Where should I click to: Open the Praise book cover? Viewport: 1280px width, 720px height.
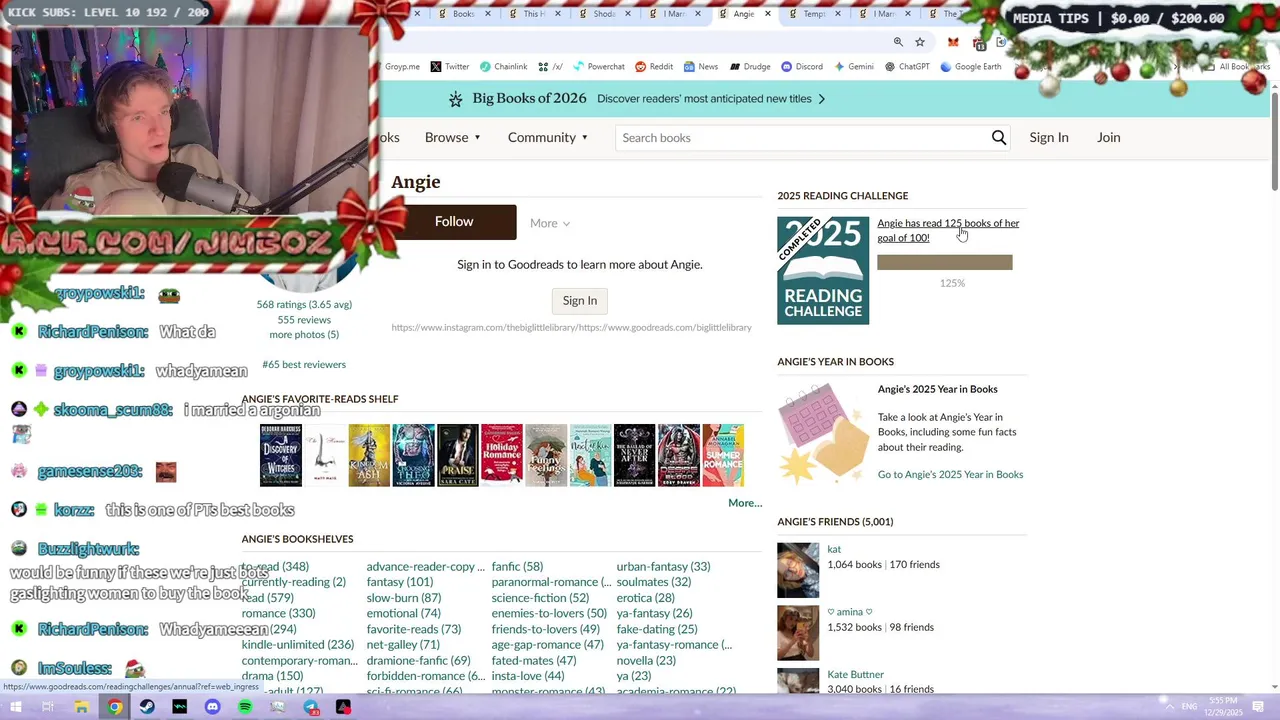(x=458, y=455)
